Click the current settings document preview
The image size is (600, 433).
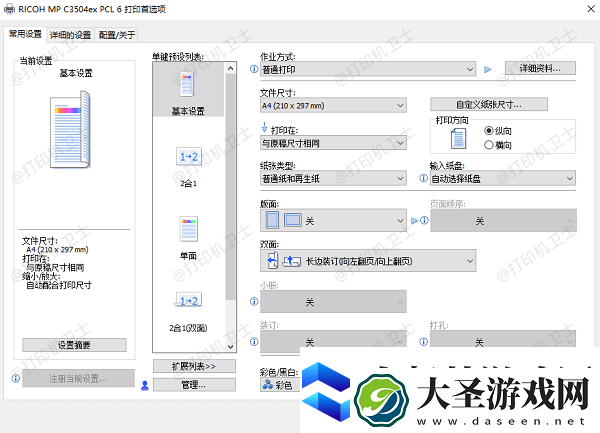[71, 129]
